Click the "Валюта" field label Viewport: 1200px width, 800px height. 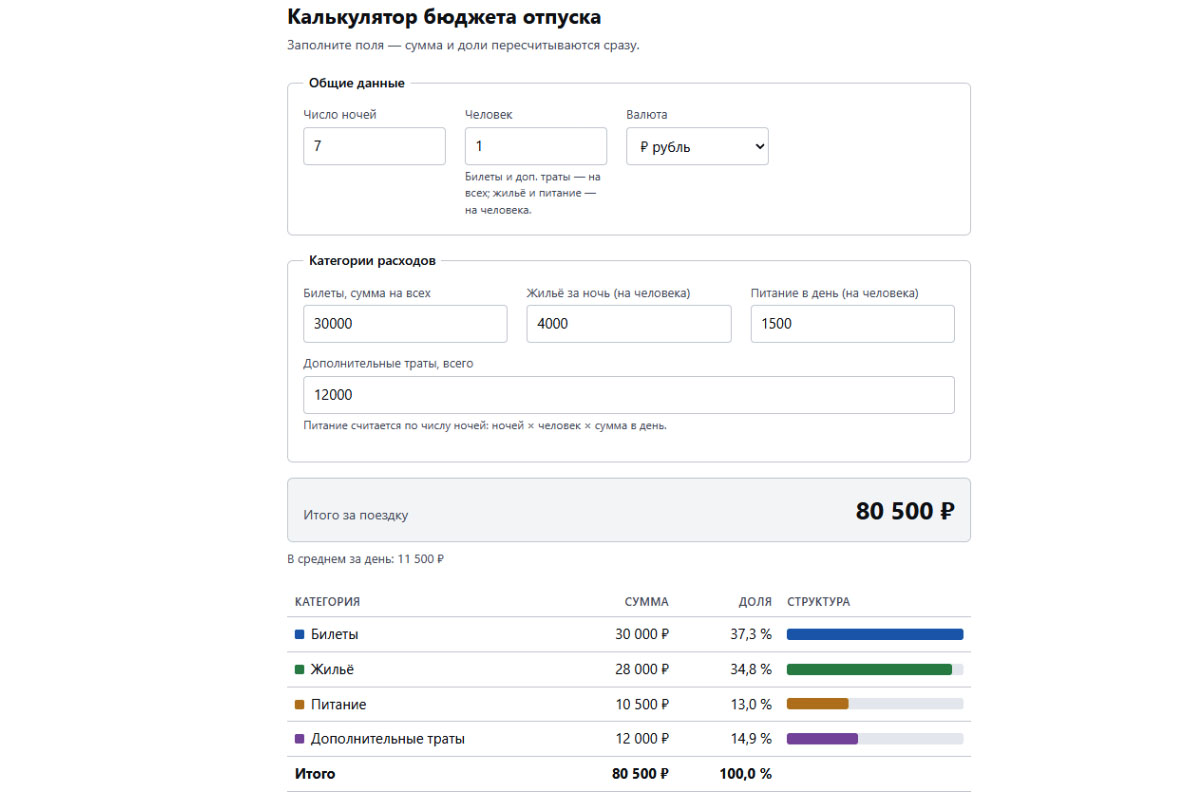(x=647, y=114)
